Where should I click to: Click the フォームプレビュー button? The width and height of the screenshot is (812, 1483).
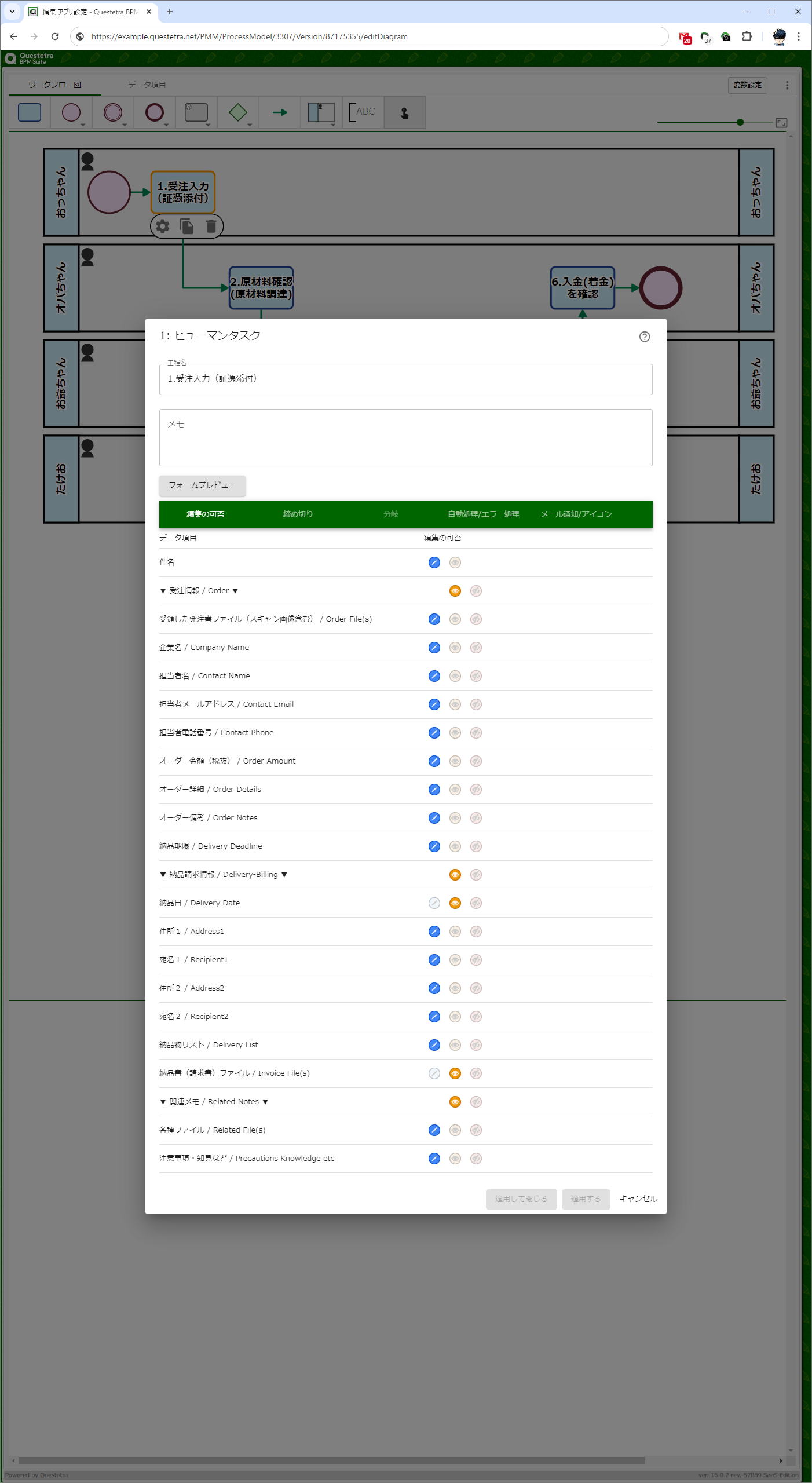(202, 485)
